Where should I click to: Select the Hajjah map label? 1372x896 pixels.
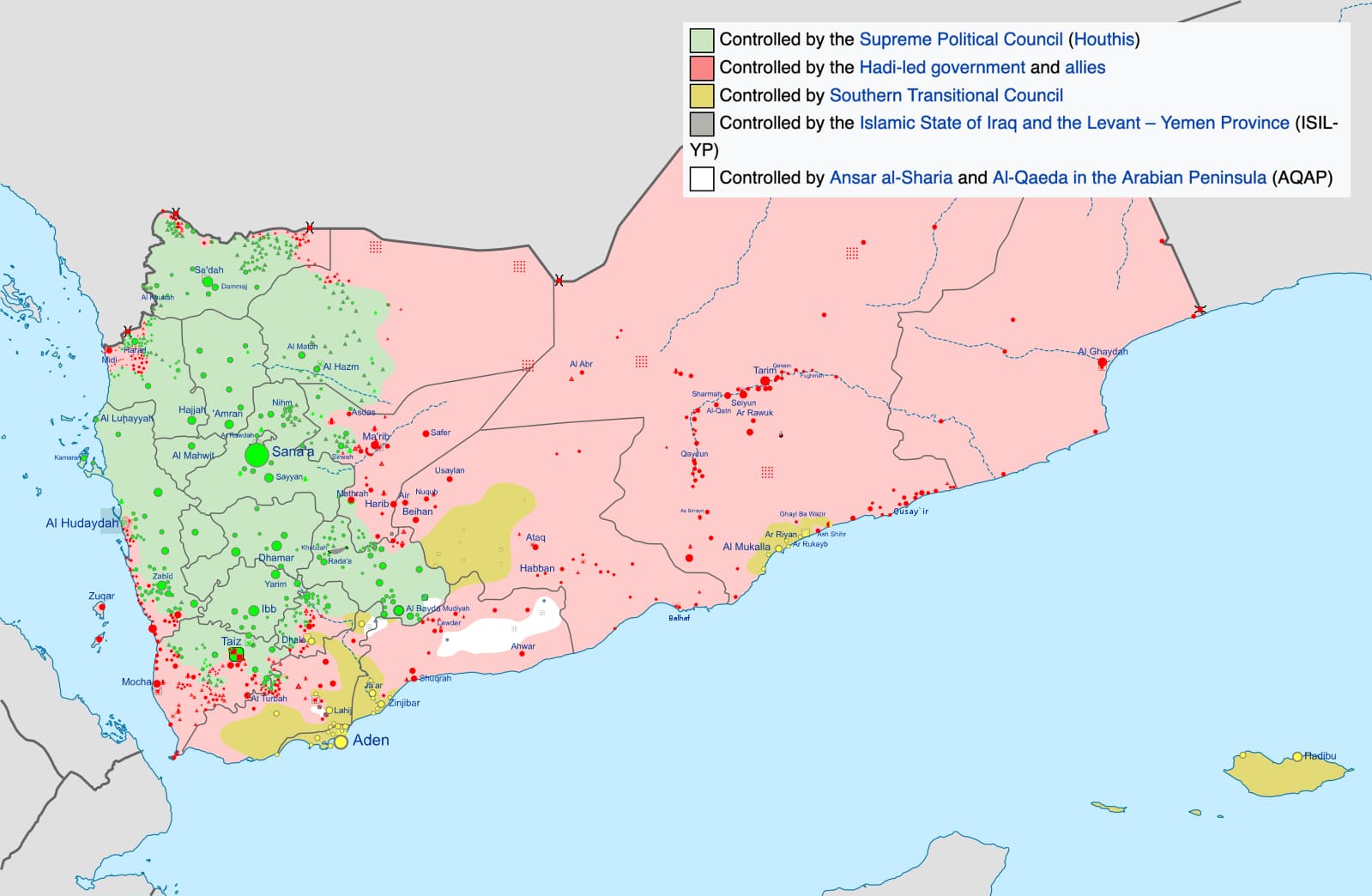point(192,410)
